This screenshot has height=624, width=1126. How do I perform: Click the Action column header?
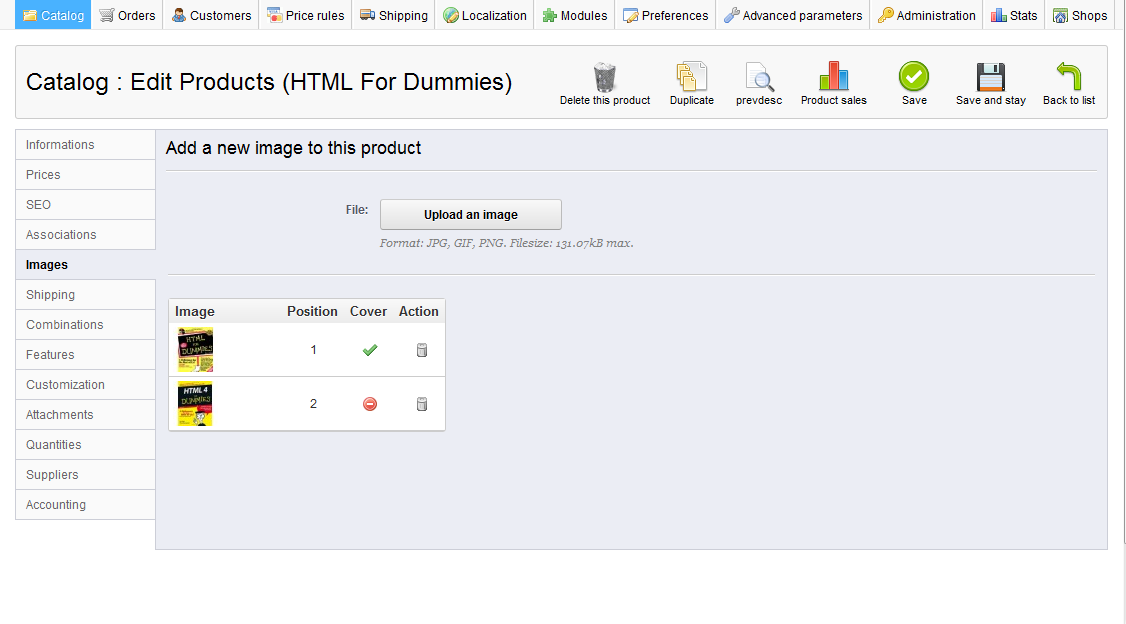tap(419, 311)
